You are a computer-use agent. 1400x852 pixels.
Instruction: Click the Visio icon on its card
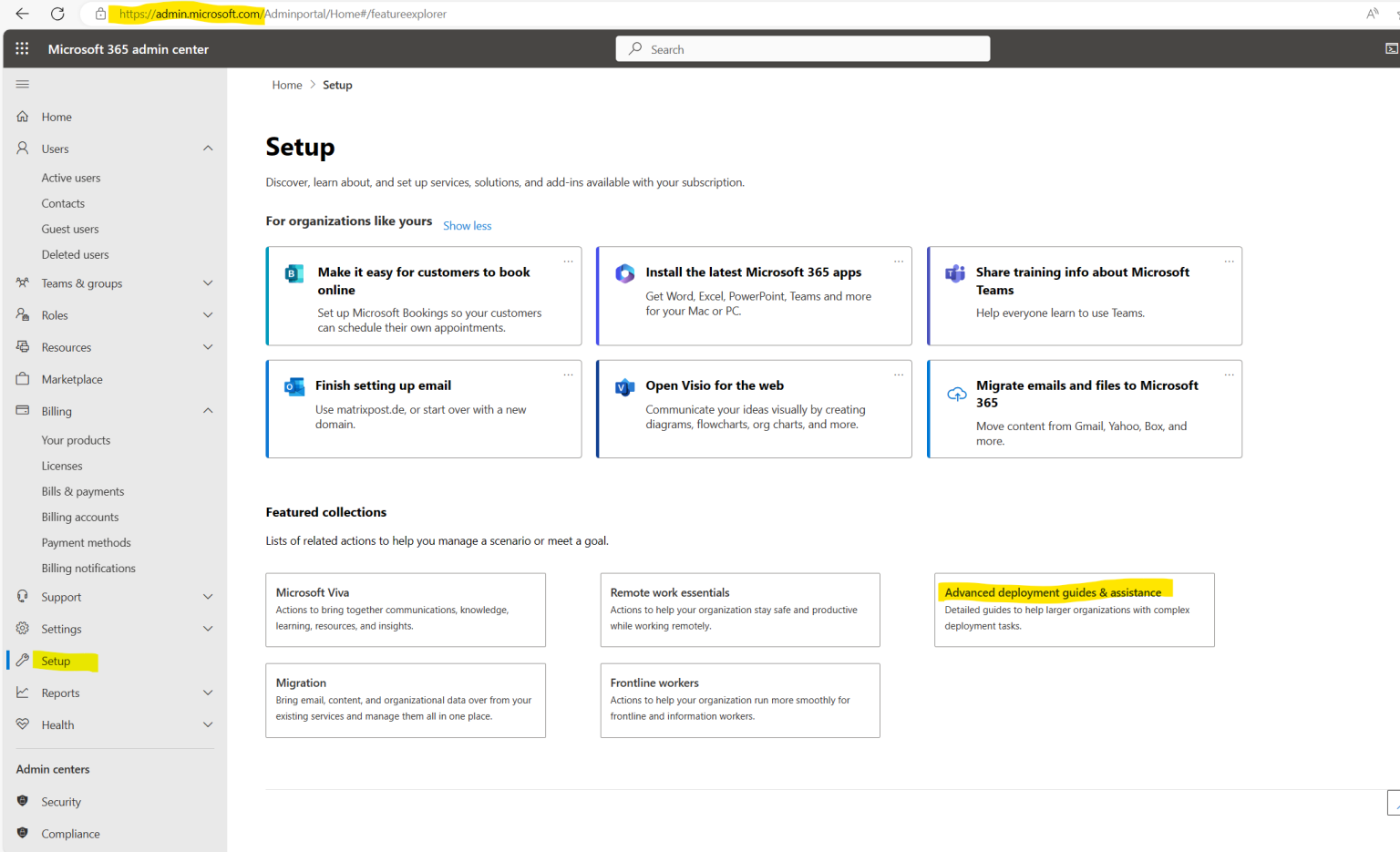[x=624, y=386]
